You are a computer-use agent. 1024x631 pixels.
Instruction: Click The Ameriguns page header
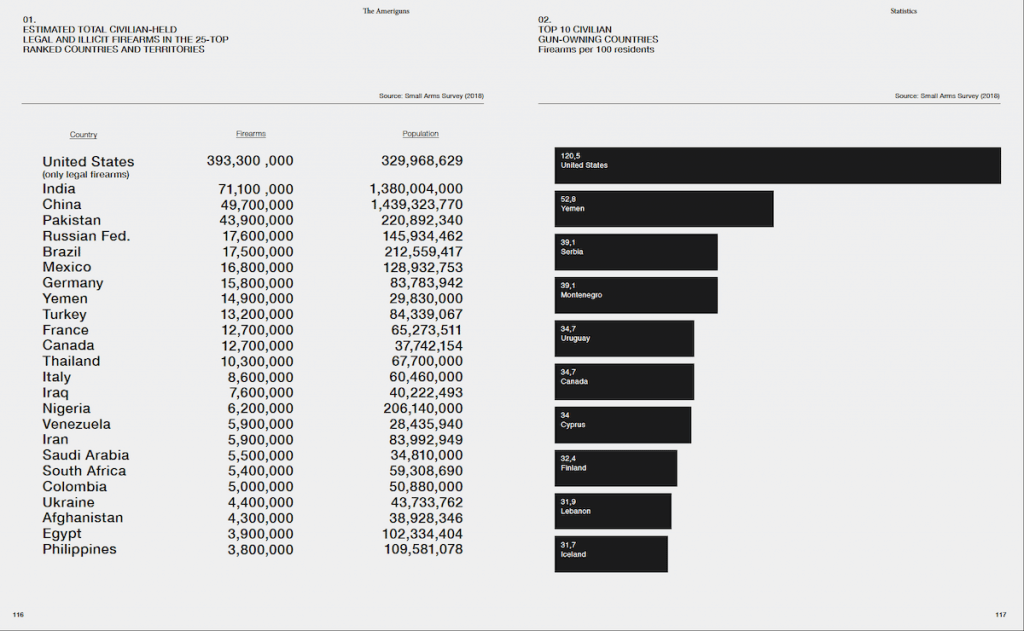(386, 11)
